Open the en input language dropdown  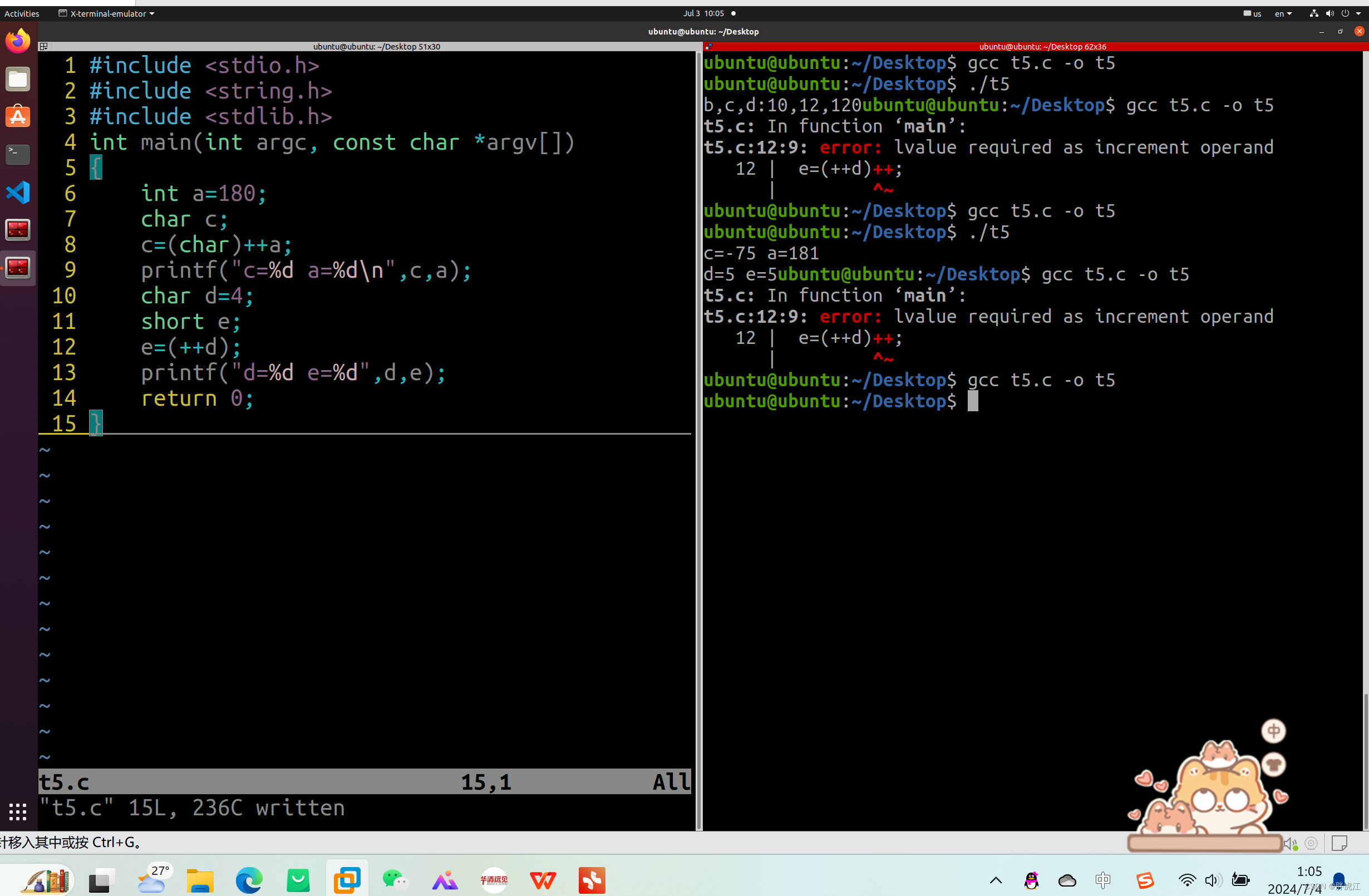click(1283, 13)
